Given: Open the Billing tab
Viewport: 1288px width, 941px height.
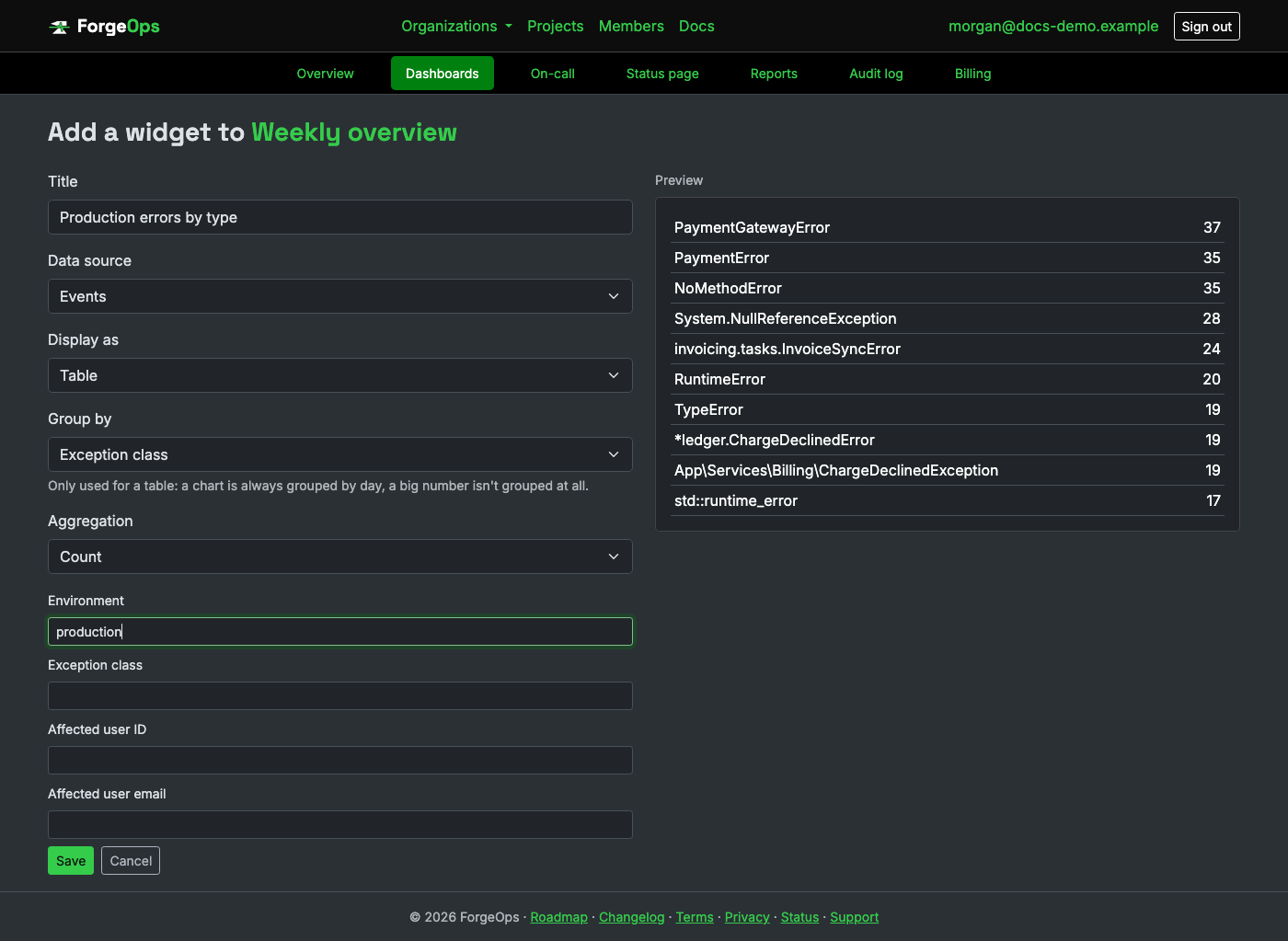Looking at the screenshot, I should click(x=972, y=74).
